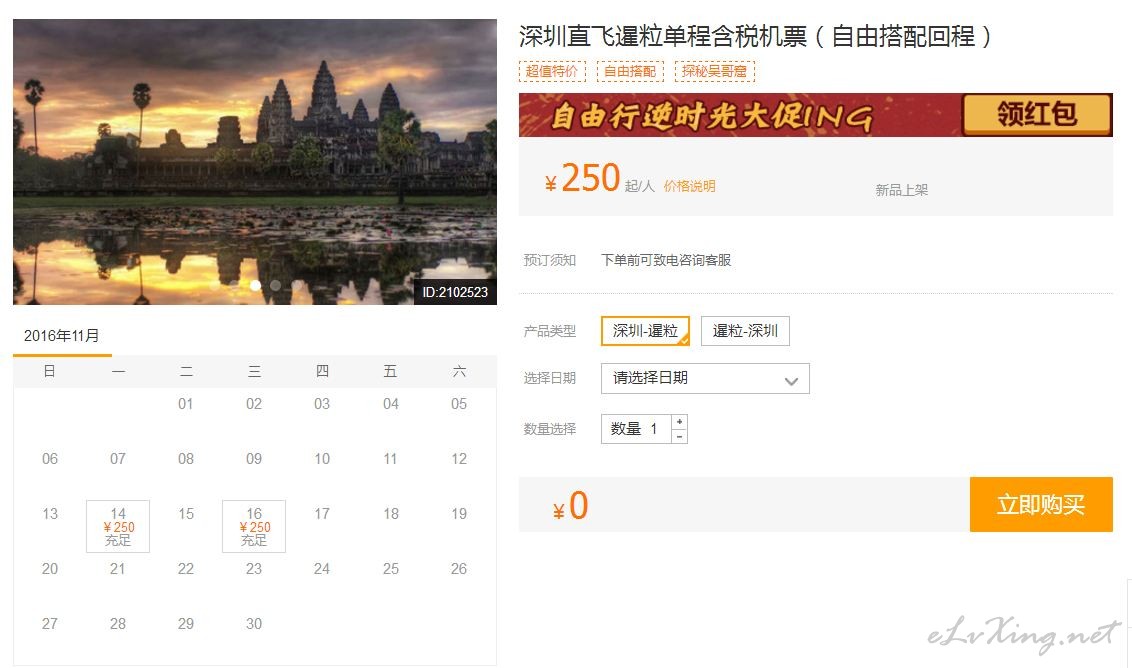Click the ¥250 起/人 starting price

599,178
